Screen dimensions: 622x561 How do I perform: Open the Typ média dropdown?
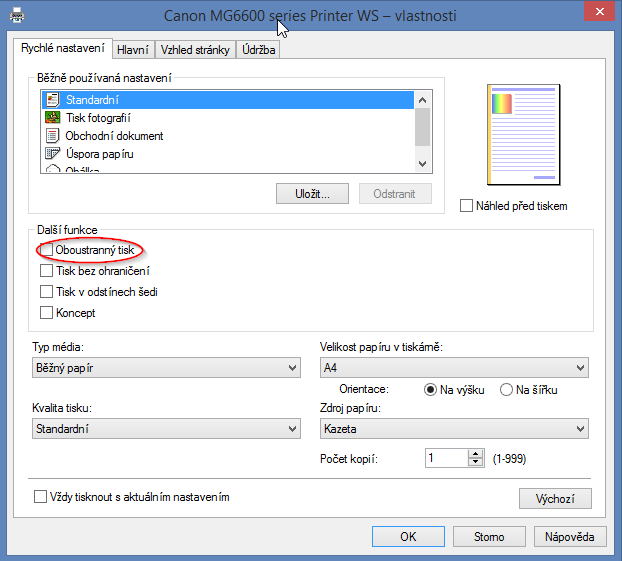pos(166,368)
